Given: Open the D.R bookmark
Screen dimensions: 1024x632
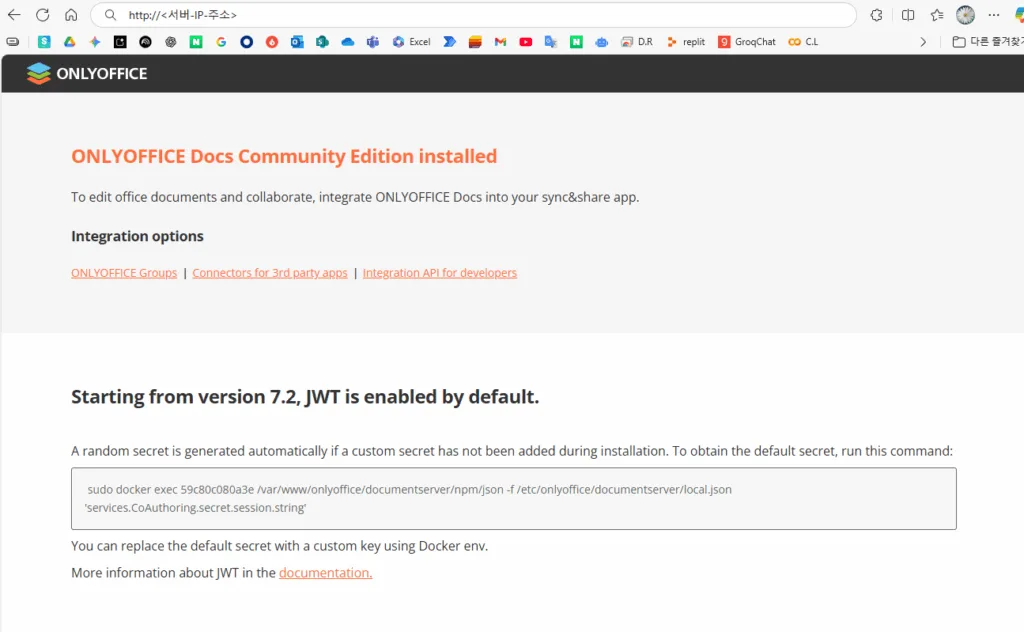Looking at the screenshot, I should tap(637, 42).
